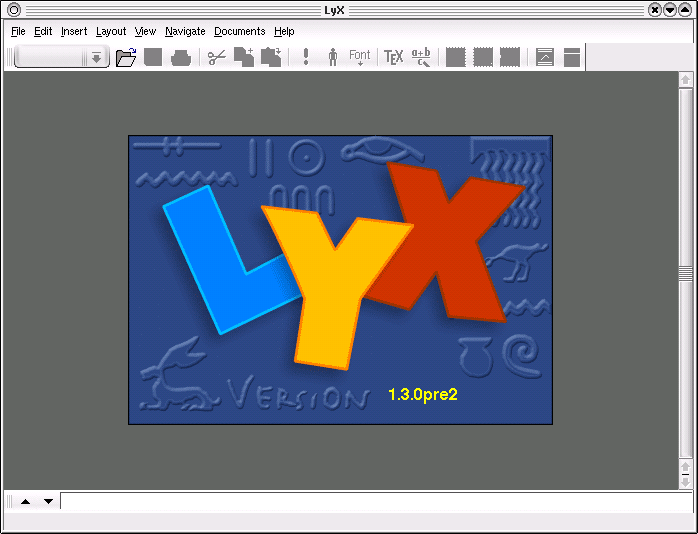Toggle emphasize style with exclamation mark icon
The width and height of the screenshot is (698, 534).
pos(306,57)
